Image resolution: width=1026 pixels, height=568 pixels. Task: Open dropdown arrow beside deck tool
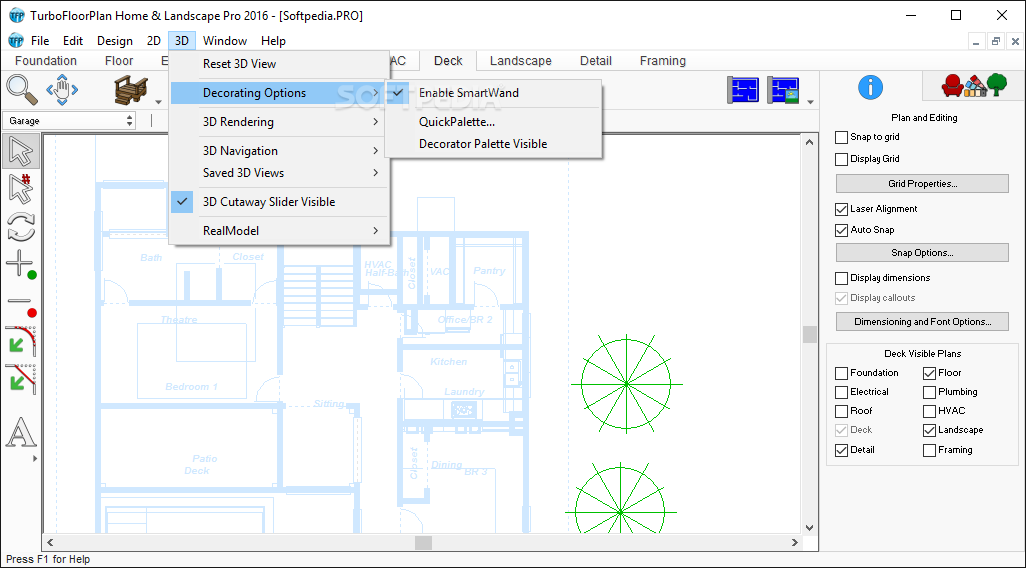(x=158, y=102)
